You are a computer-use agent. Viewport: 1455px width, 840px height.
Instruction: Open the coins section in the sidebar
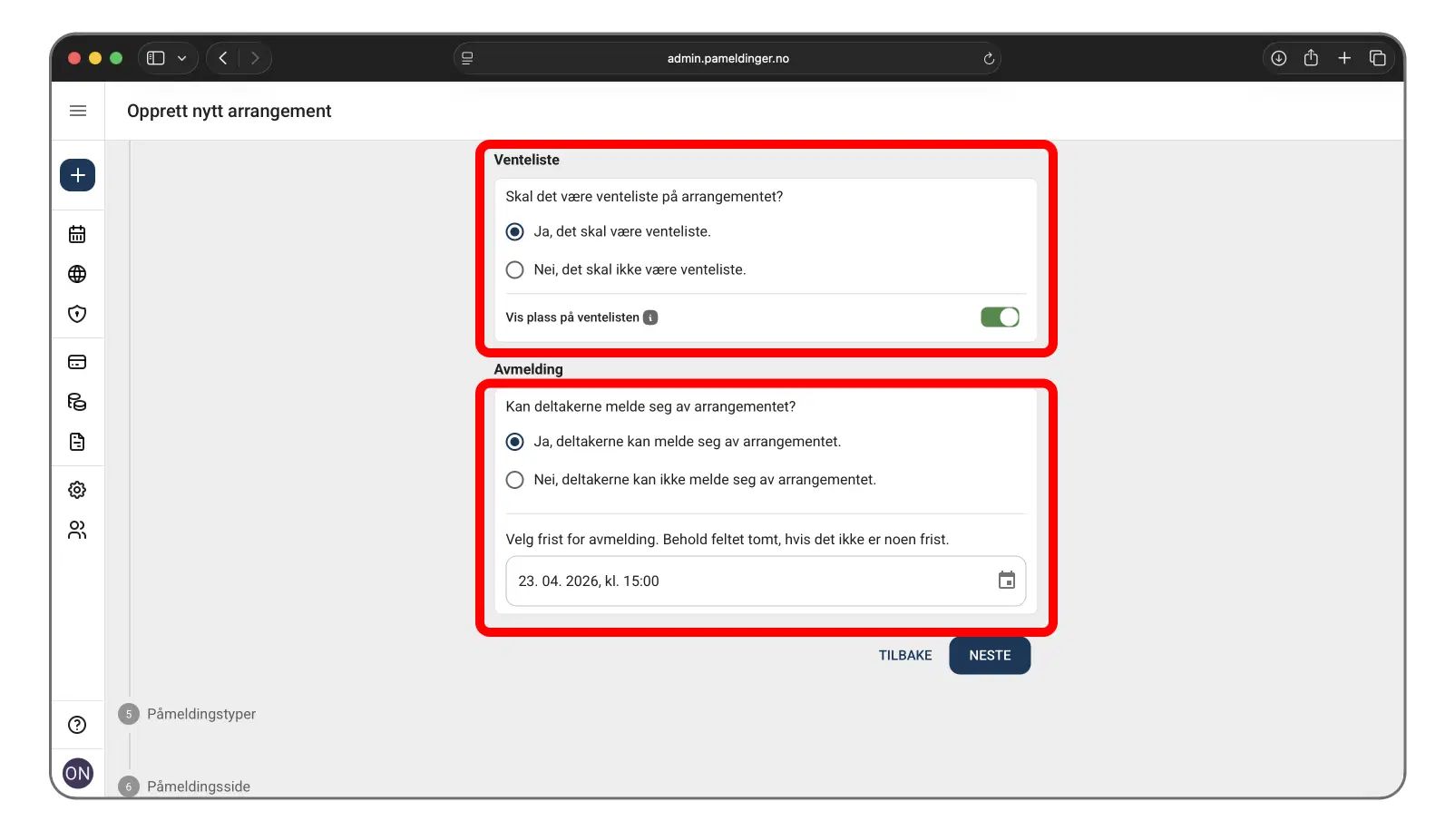tap(77, 402)
